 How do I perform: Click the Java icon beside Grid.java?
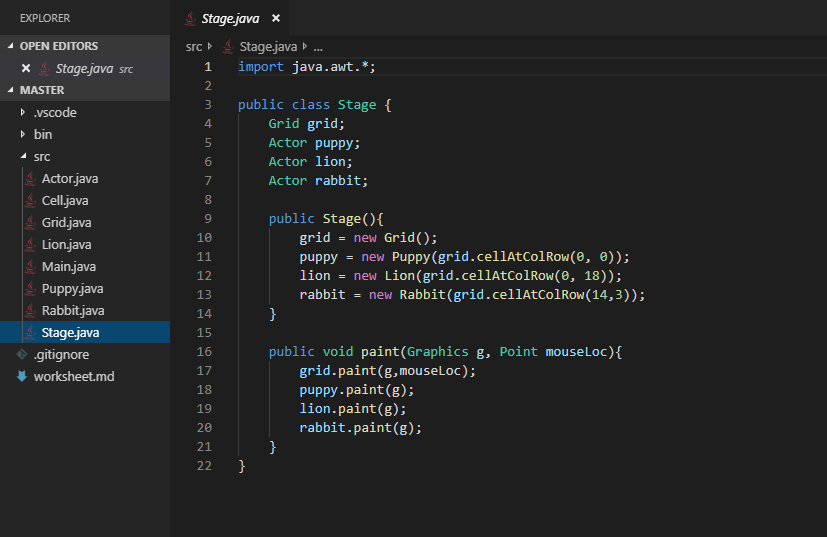31,223
